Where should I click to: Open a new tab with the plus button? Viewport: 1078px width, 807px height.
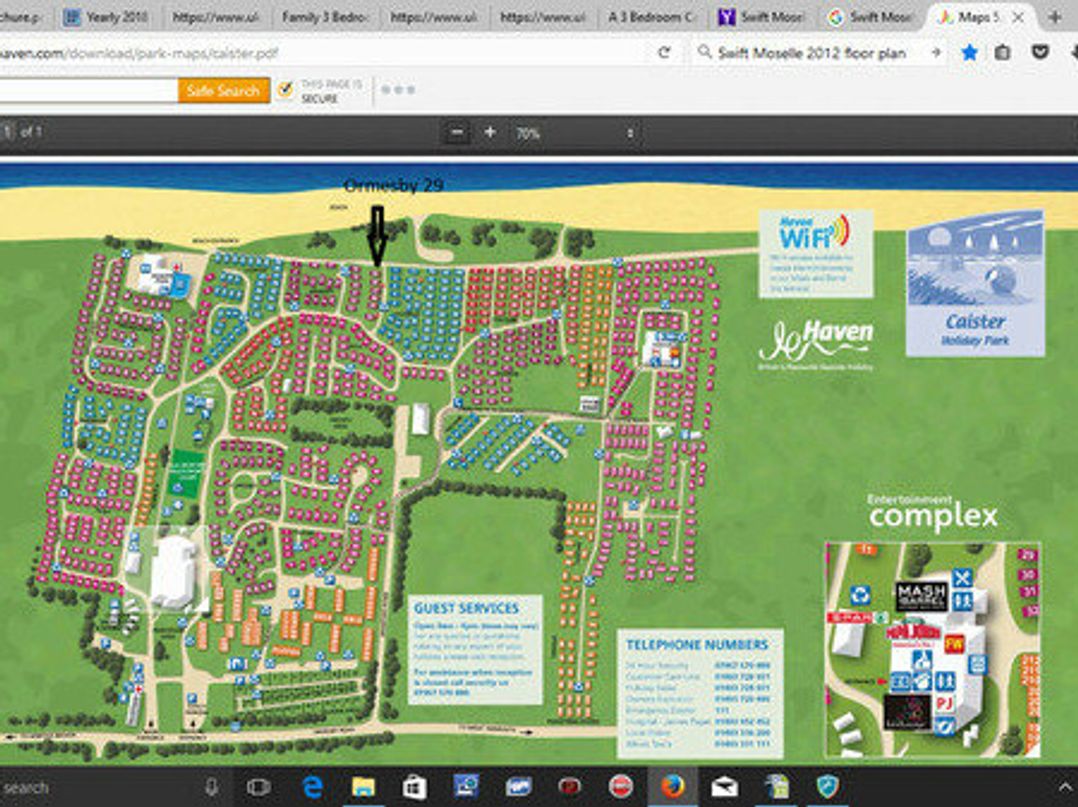1056,15
